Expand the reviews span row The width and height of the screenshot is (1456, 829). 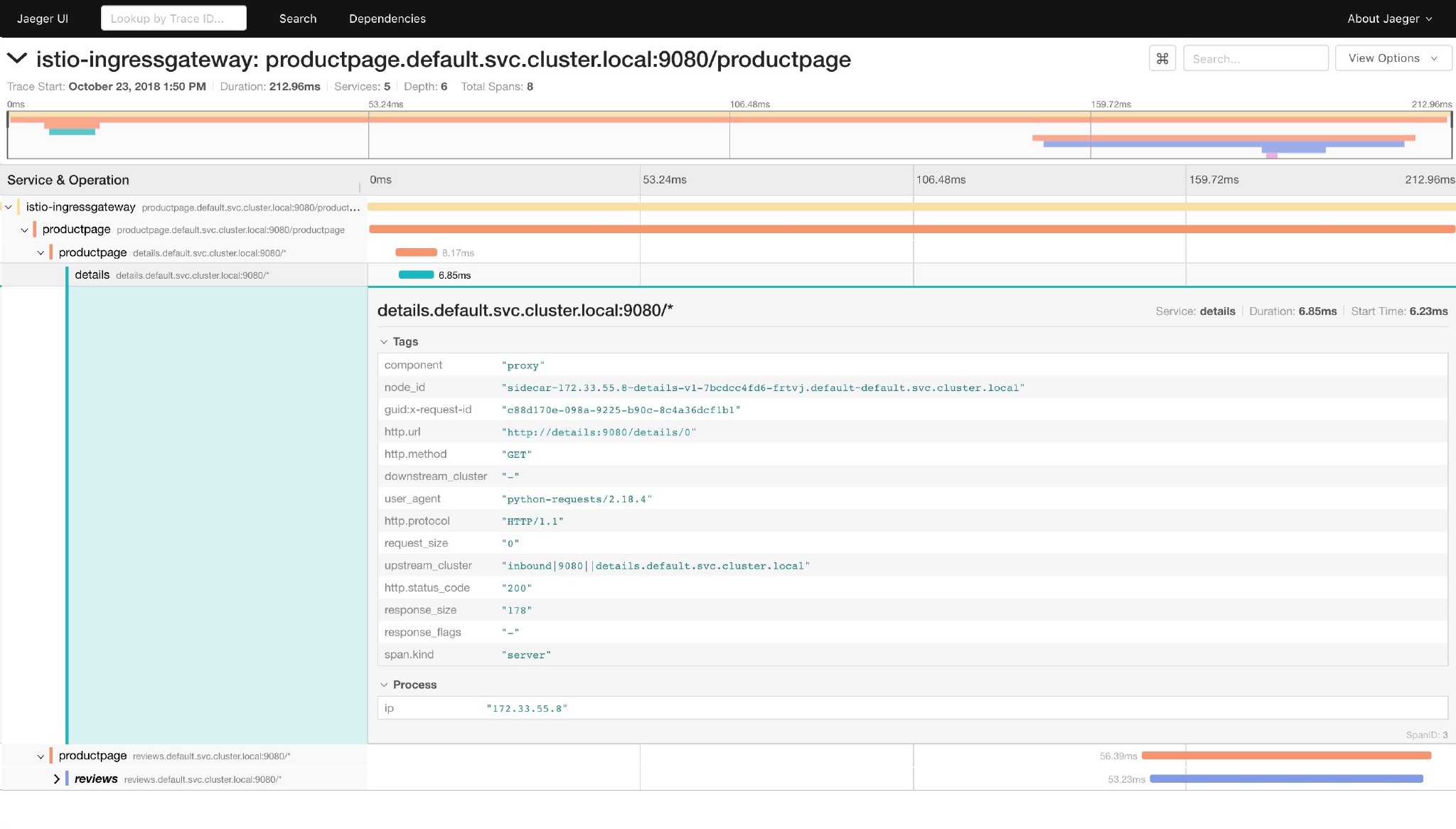click(57, 779)
